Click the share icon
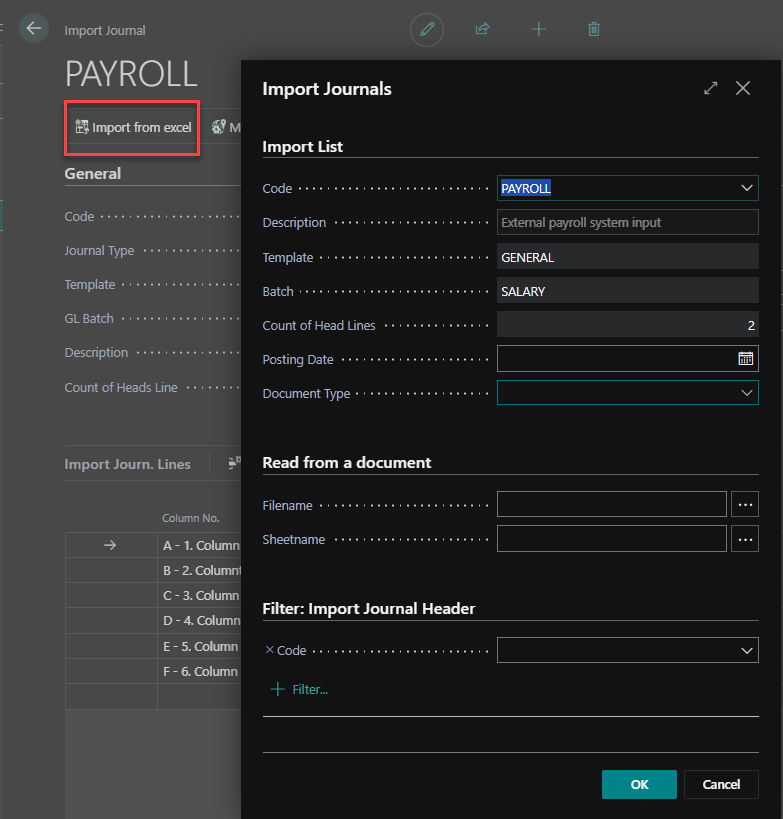Screen dimensions: 783x819 click(x=482, y=29)
